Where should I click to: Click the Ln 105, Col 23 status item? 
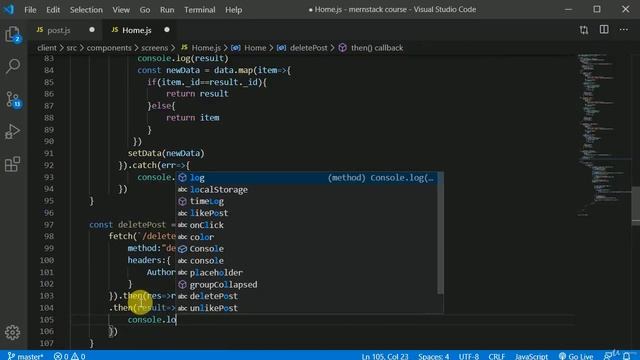[x=384, y=356]
